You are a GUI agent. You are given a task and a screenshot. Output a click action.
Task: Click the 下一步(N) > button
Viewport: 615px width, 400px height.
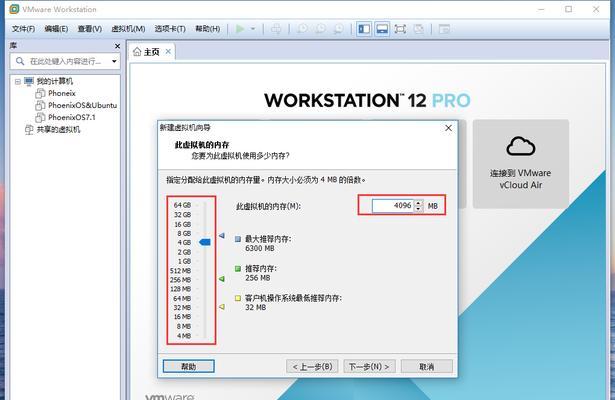coord(369,366)
